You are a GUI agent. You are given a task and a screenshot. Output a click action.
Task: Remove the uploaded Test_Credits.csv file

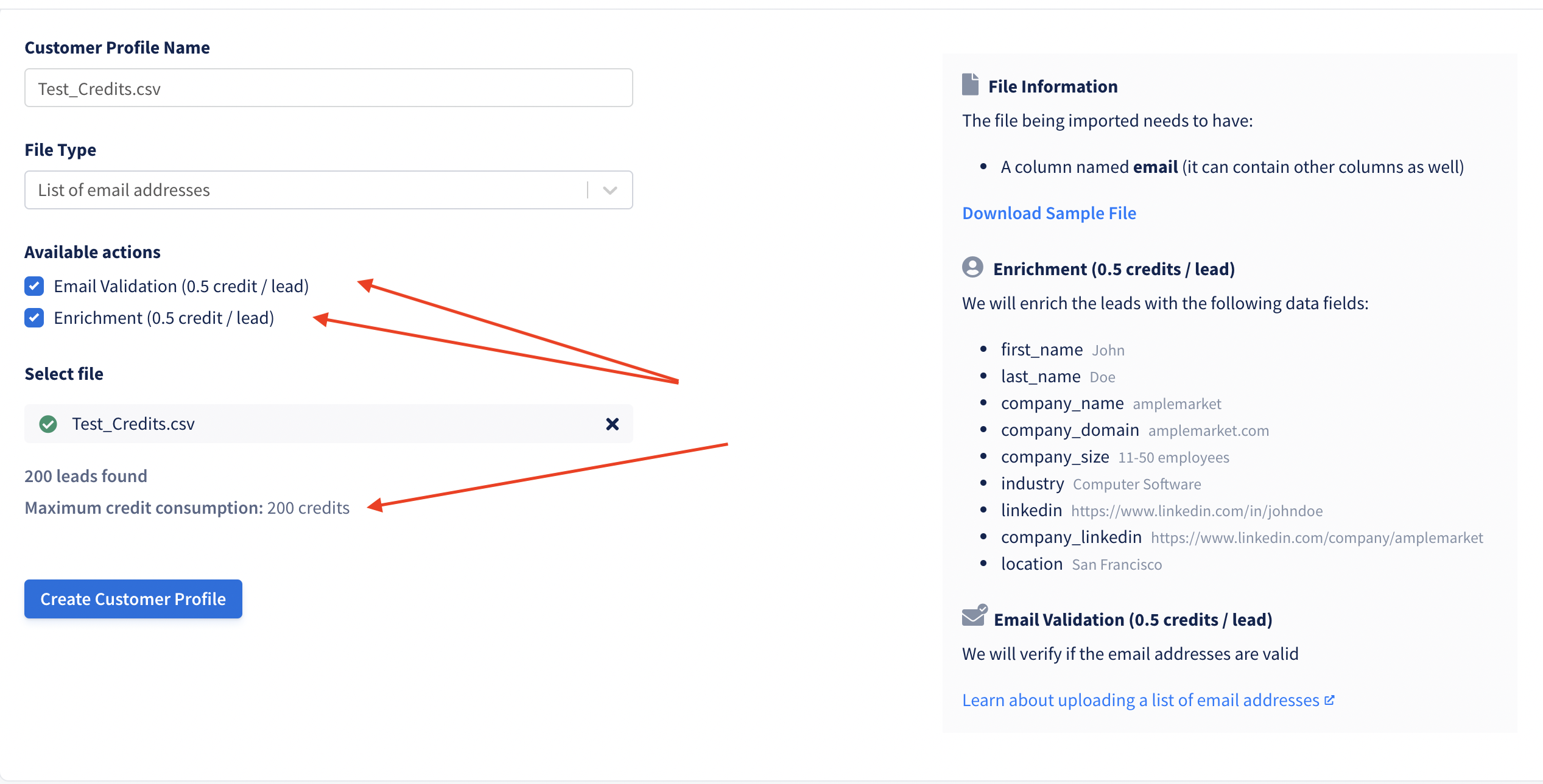pos(612,424)
